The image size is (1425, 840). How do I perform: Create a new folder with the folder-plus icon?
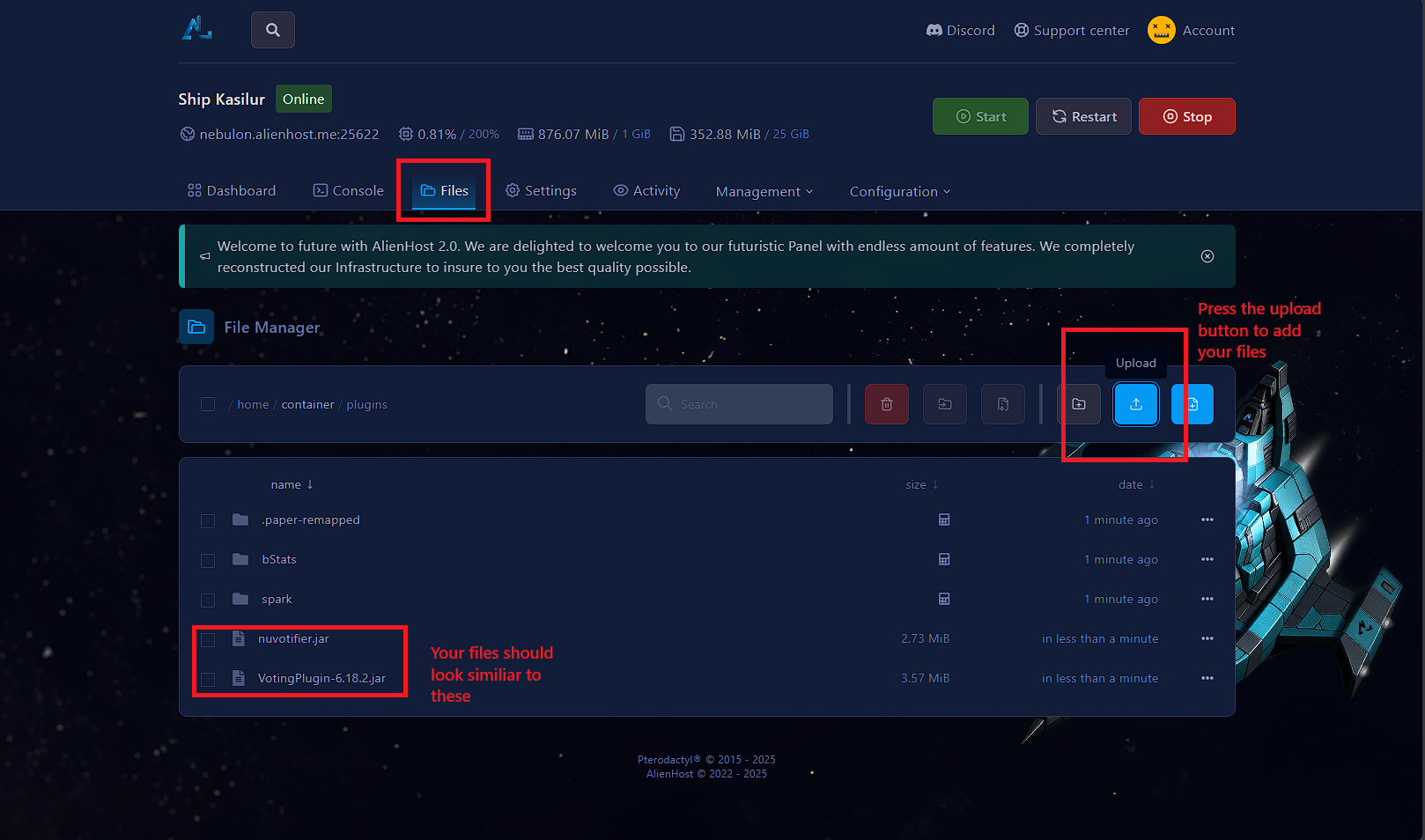point(1079,404)
